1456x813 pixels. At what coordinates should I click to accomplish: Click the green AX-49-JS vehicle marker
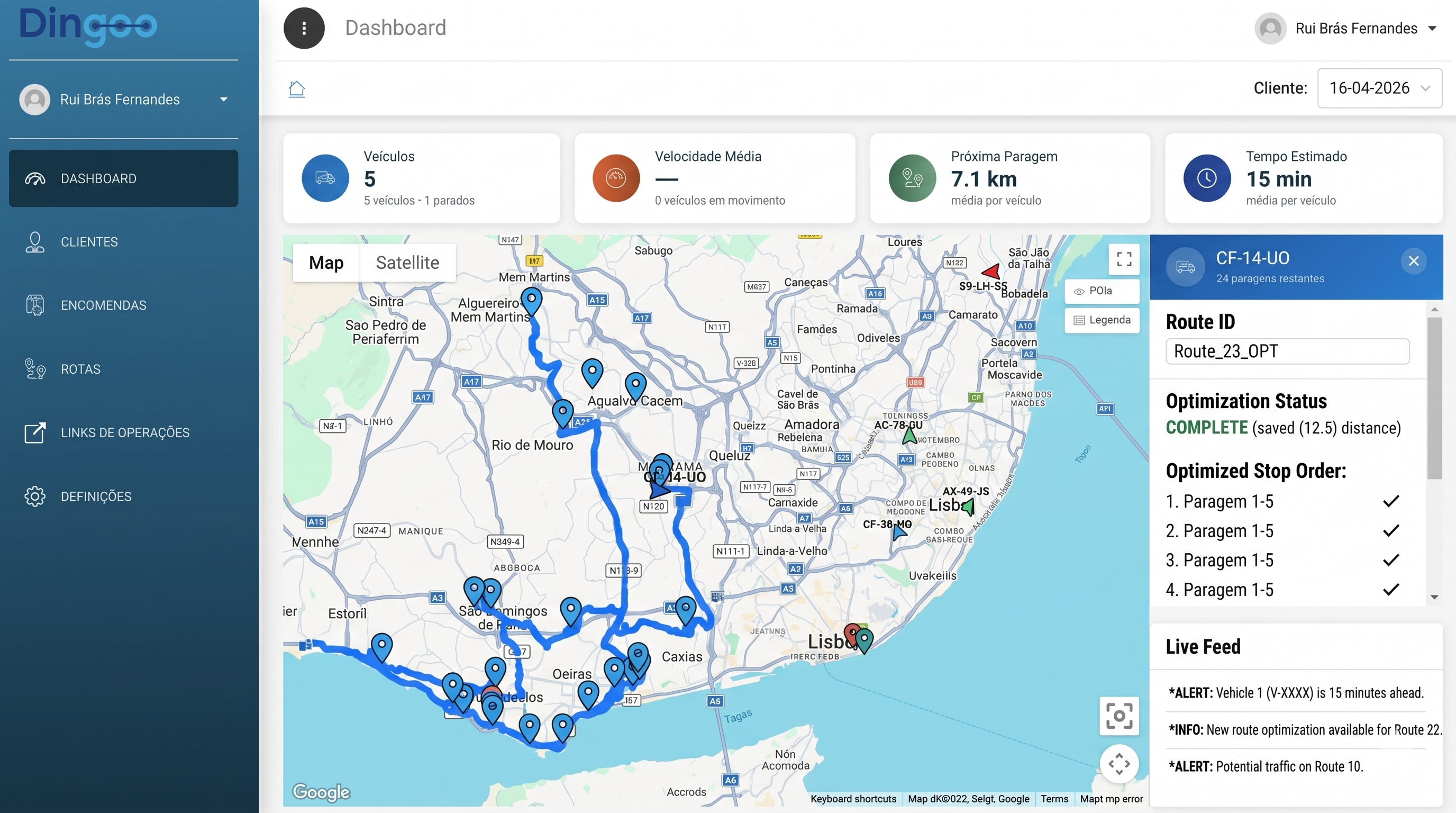pyautogui.click(x=969, y=507)
